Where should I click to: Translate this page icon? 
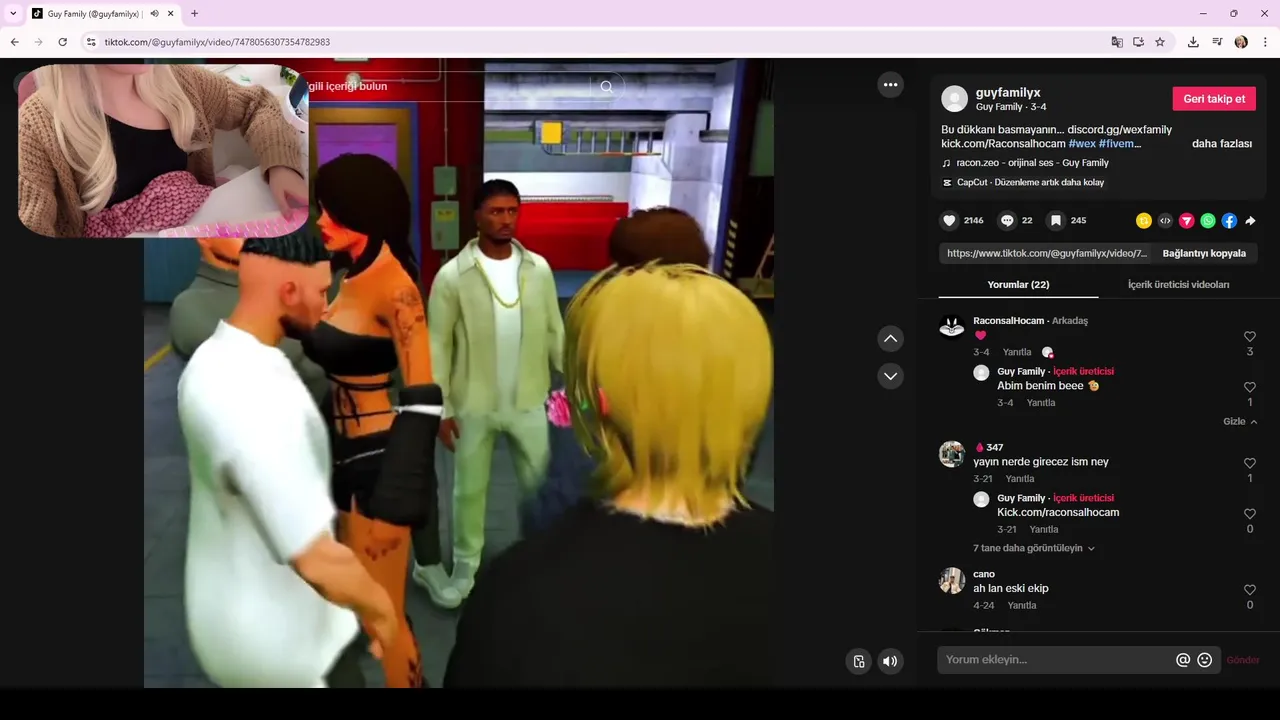1117,42
